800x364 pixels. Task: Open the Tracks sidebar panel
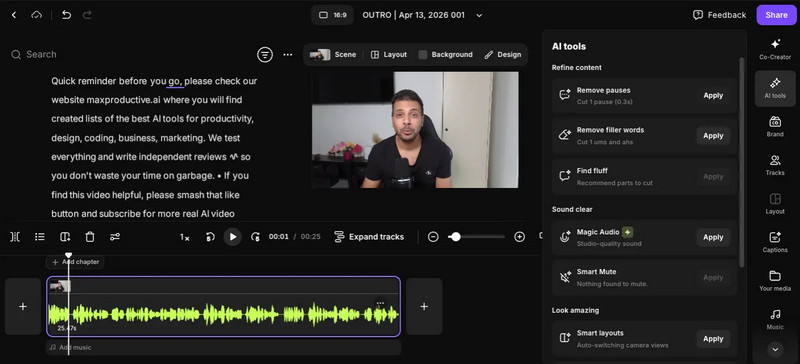point(774,165)
